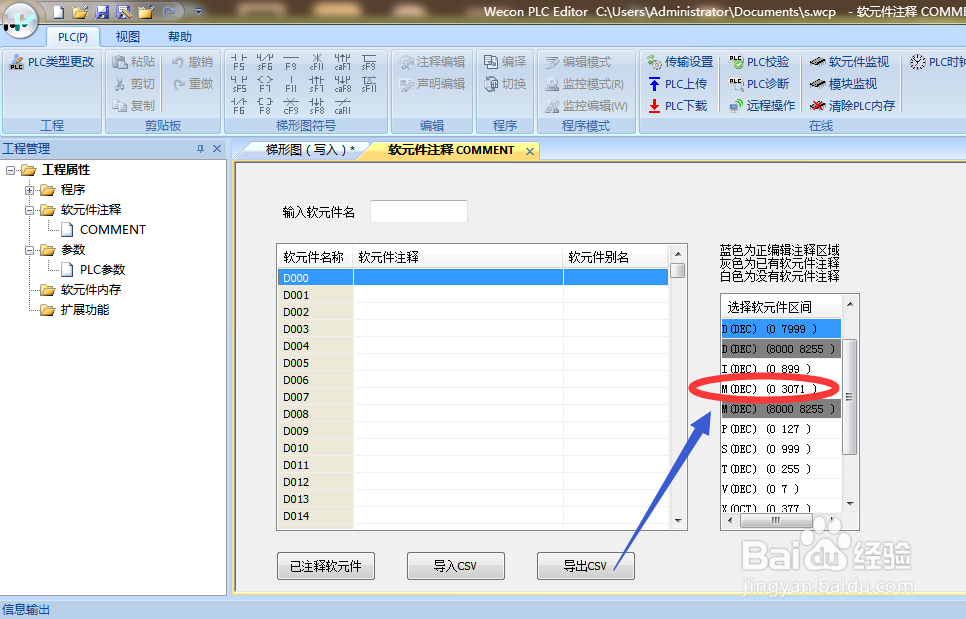Expand the 程序 tree node

pos(29,190)
